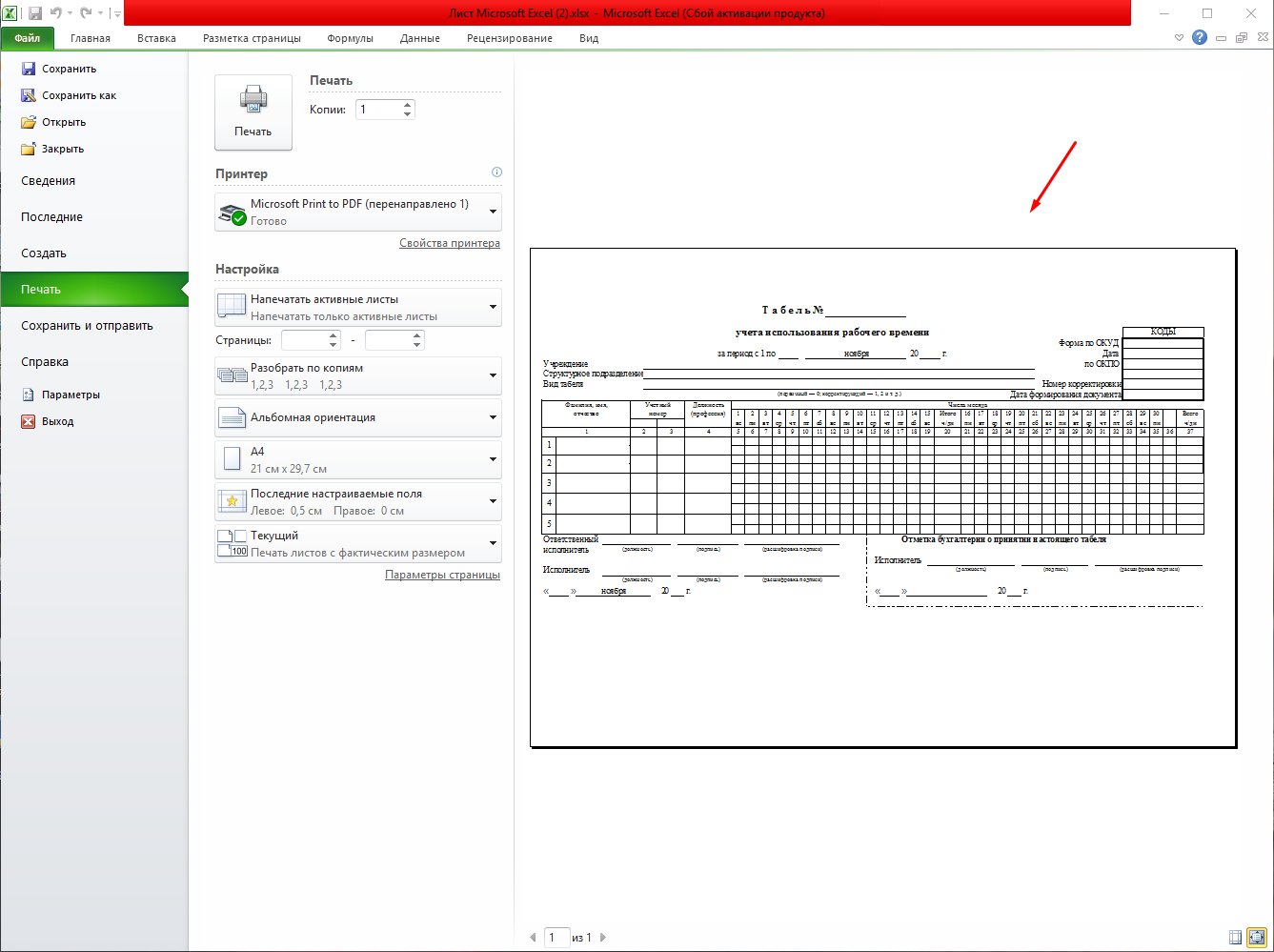1274x952 pixels.
Task: Click the current page number field
Action: pyautogui.click(x=556, y=938)
